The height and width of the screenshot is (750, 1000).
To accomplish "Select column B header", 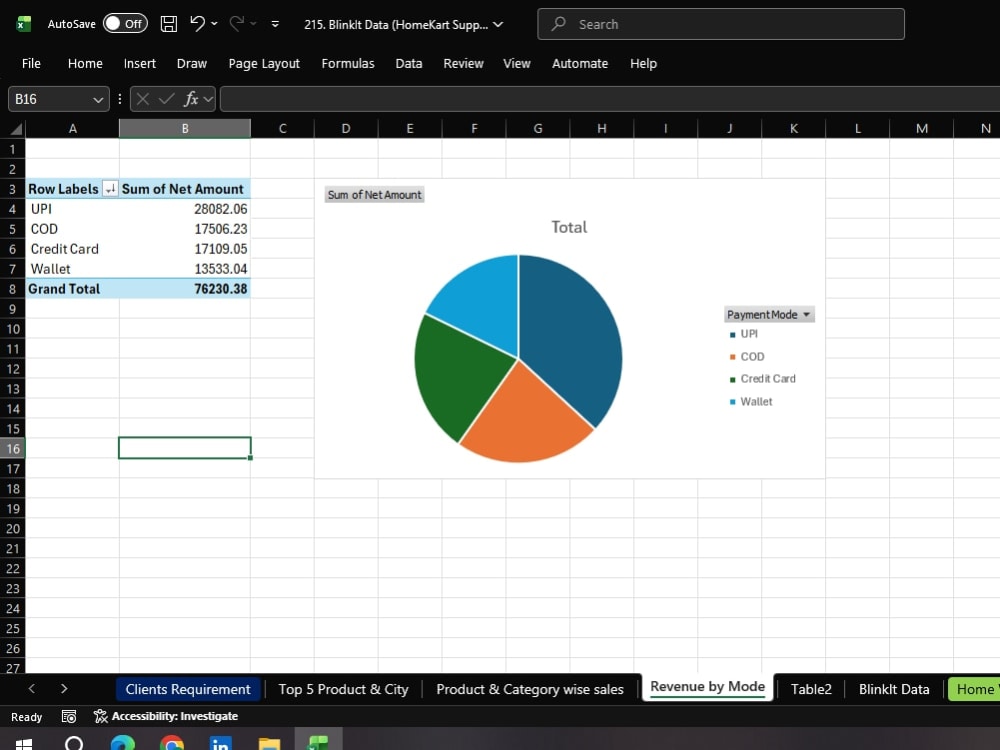I will click(185, 128).
